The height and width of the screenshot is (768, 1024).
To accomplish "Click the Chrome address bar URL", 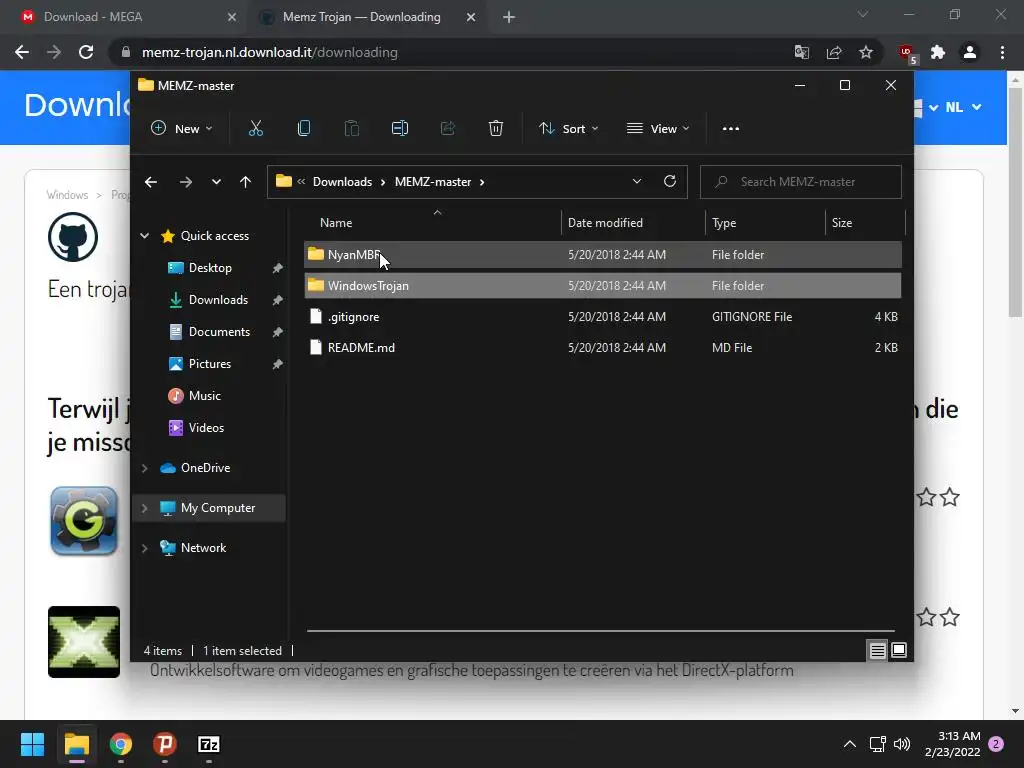I will (x=270, y=52).
